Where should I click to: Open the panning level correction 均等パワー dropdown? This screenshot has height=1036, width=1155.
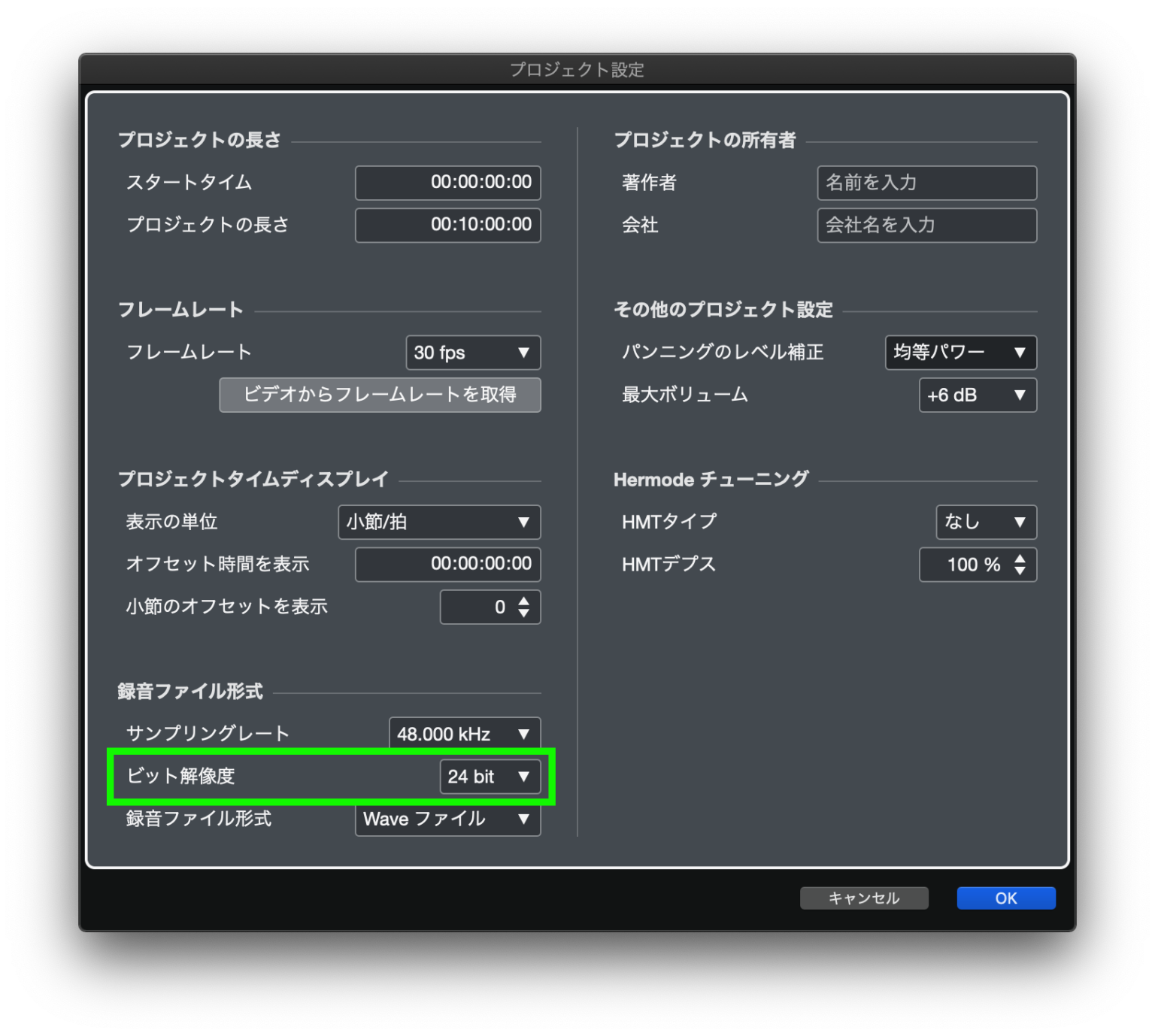(x=960, y=353)
